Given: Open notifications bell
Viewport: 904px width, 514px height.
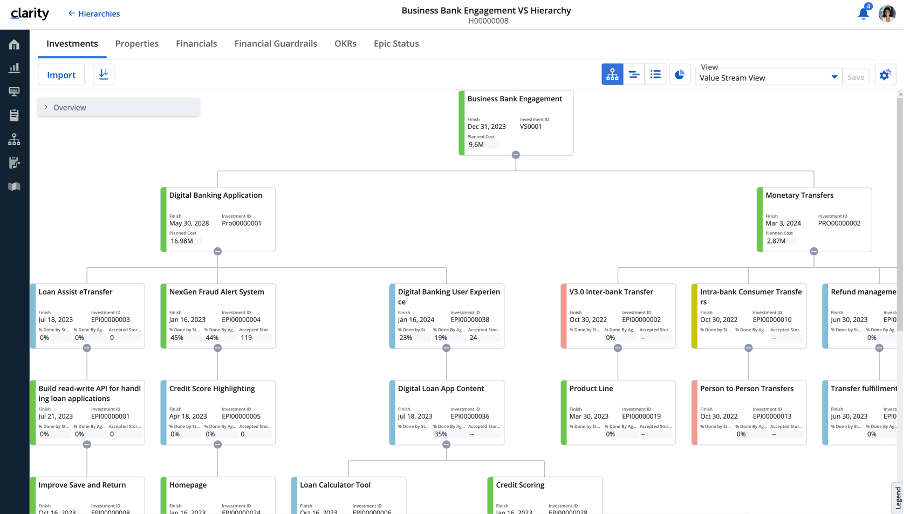Looking at the screenshot, I should [x=864, y=13].
